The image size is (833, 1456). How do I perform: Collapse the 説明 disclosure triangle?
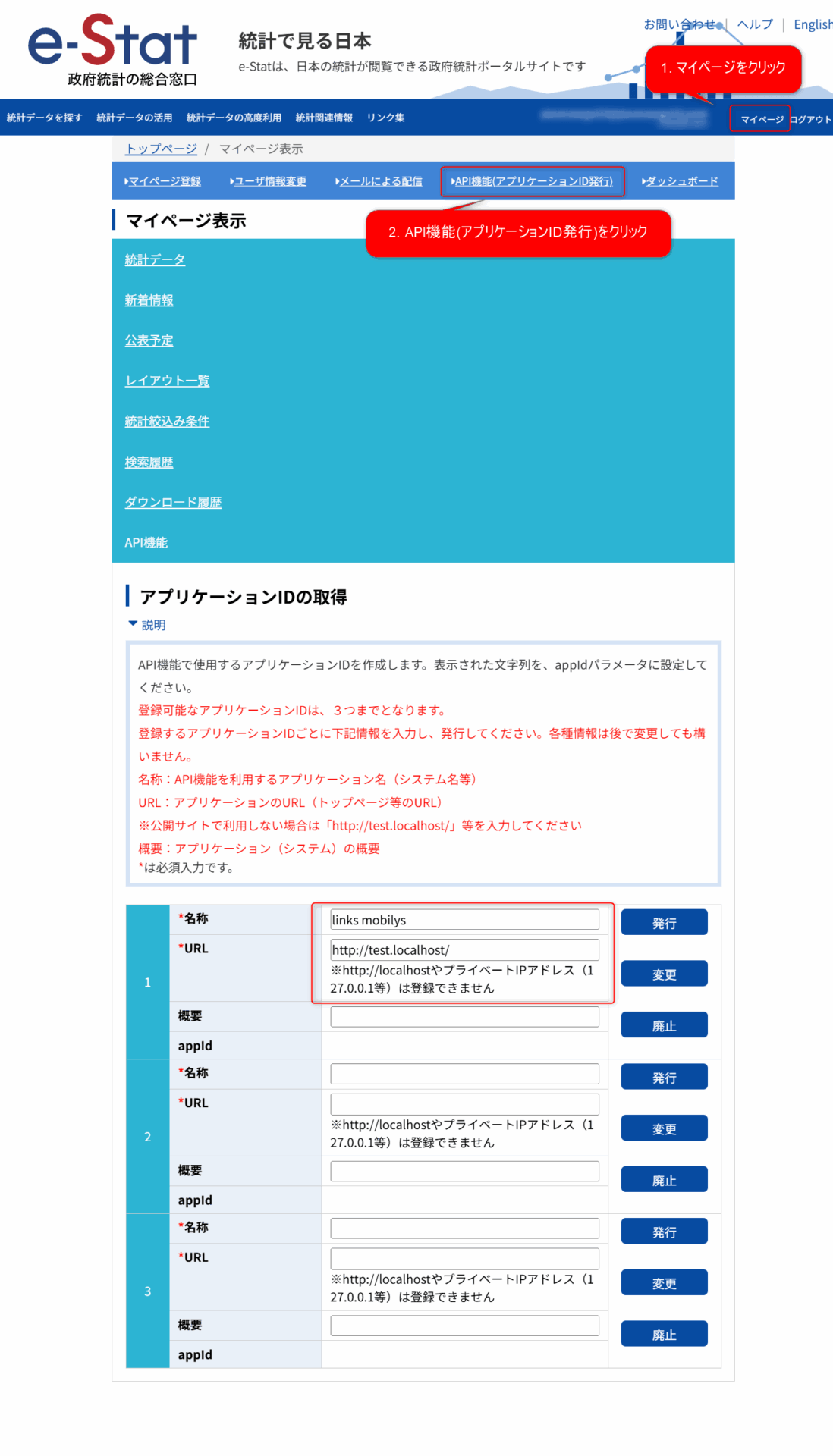[133, 624]
